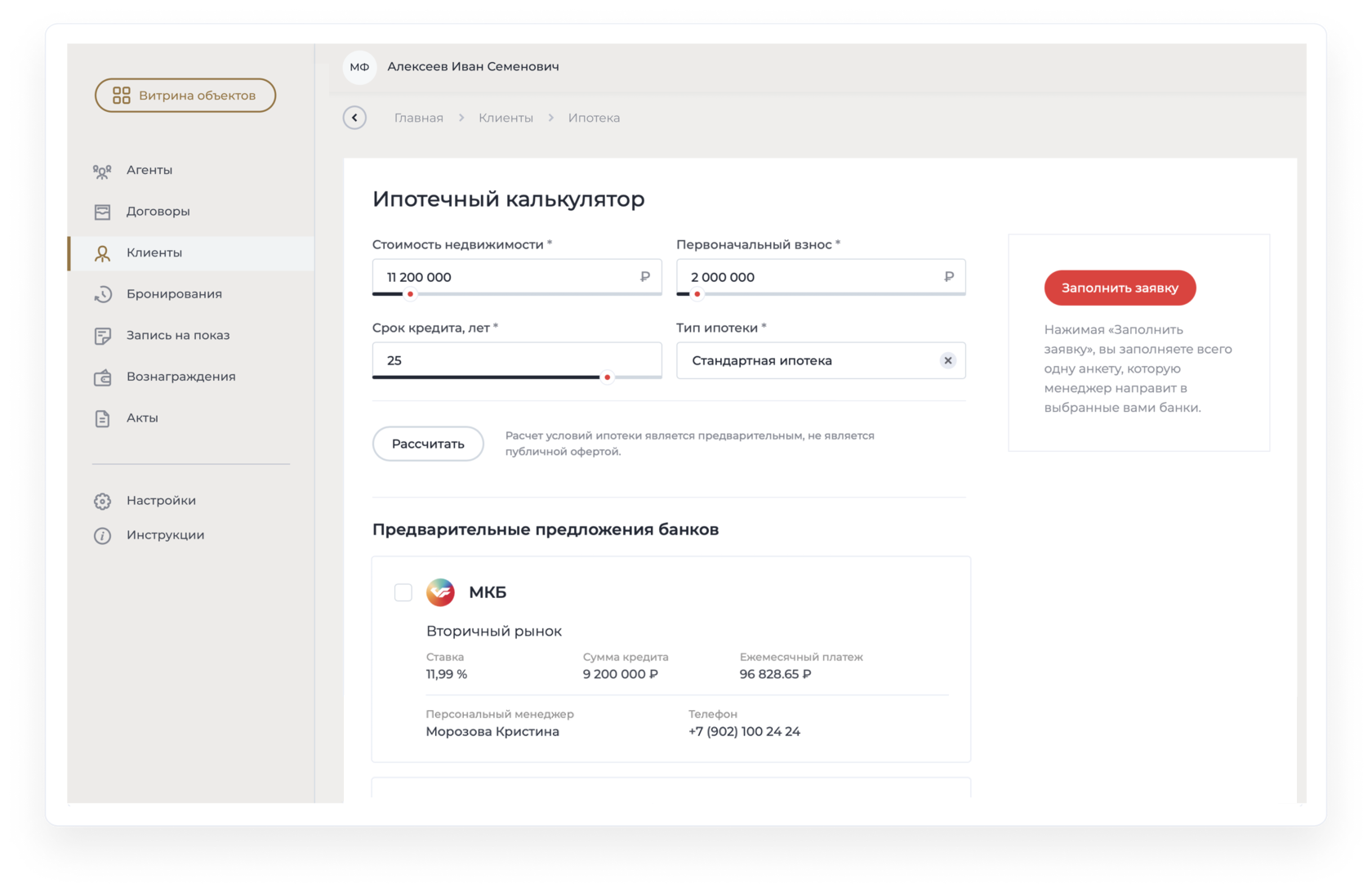
Task: Click the Вознаграждения wallet icon
Action: pyautogui.click(x=102, y=377)
